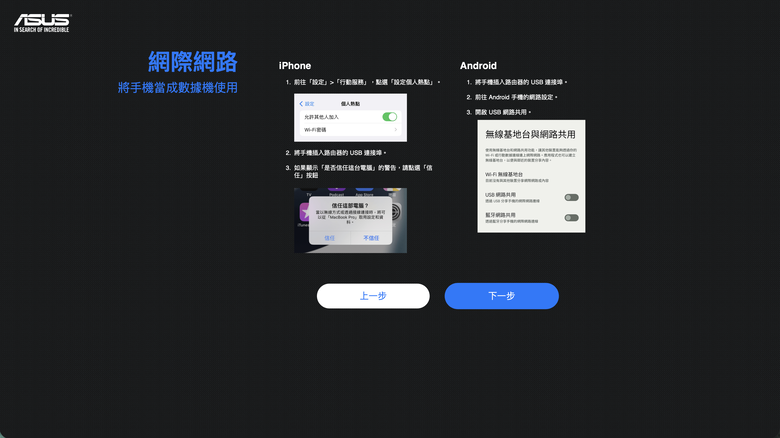The width and height of the screenshot is (780, 438).
Task: Click the Android tethering settings image
Action: tap(531, 176)
